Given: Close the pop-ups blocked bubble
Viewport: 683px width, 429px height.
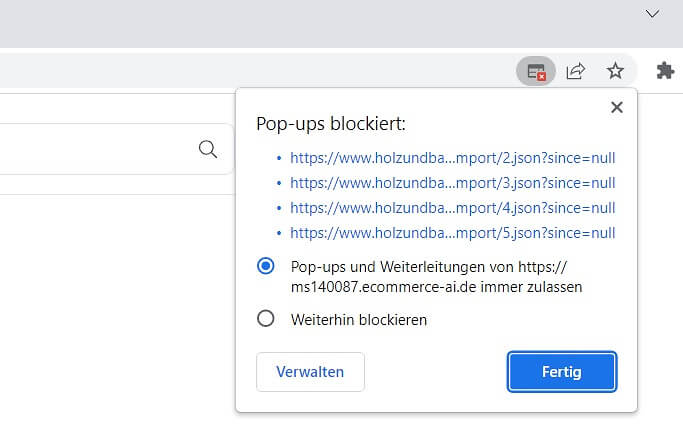Looking at the screenshot, I should pyautogui.click(x=616, y=107).
